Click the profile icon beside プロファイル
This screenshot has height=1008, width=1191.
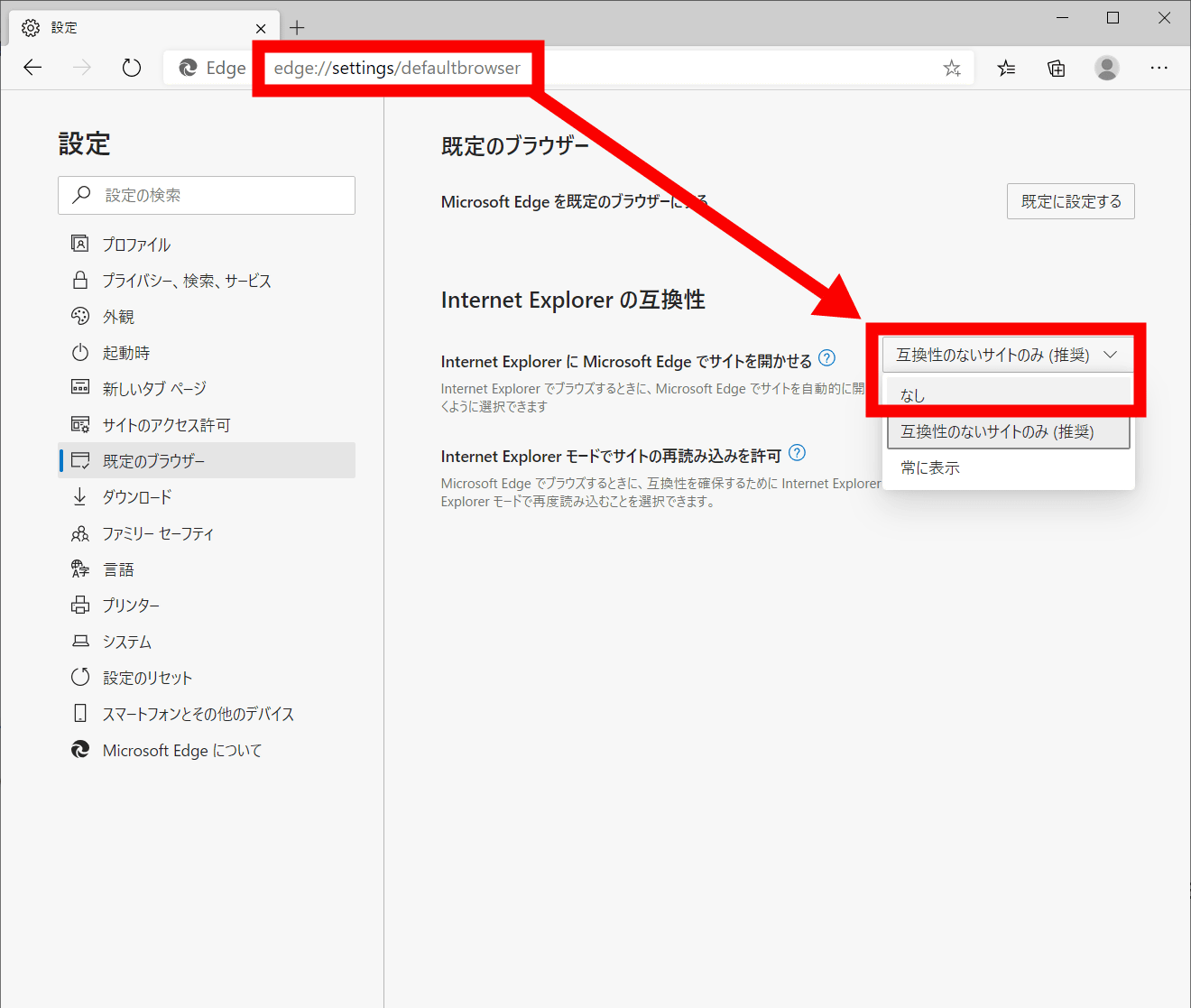pos(80,244)
